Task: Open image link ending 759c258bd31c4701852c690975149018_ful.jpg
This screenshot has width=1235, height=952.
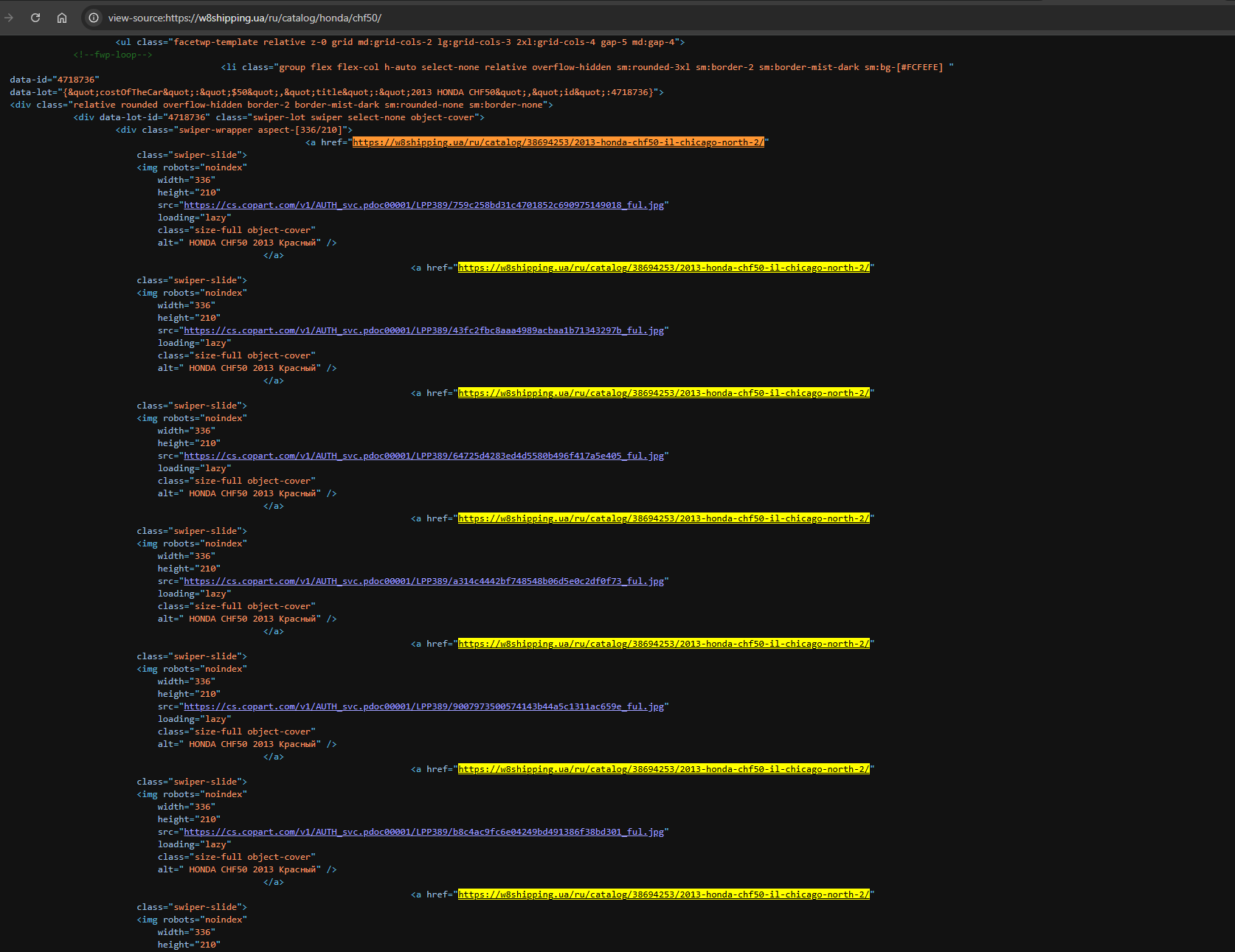Action: [423, 205]
